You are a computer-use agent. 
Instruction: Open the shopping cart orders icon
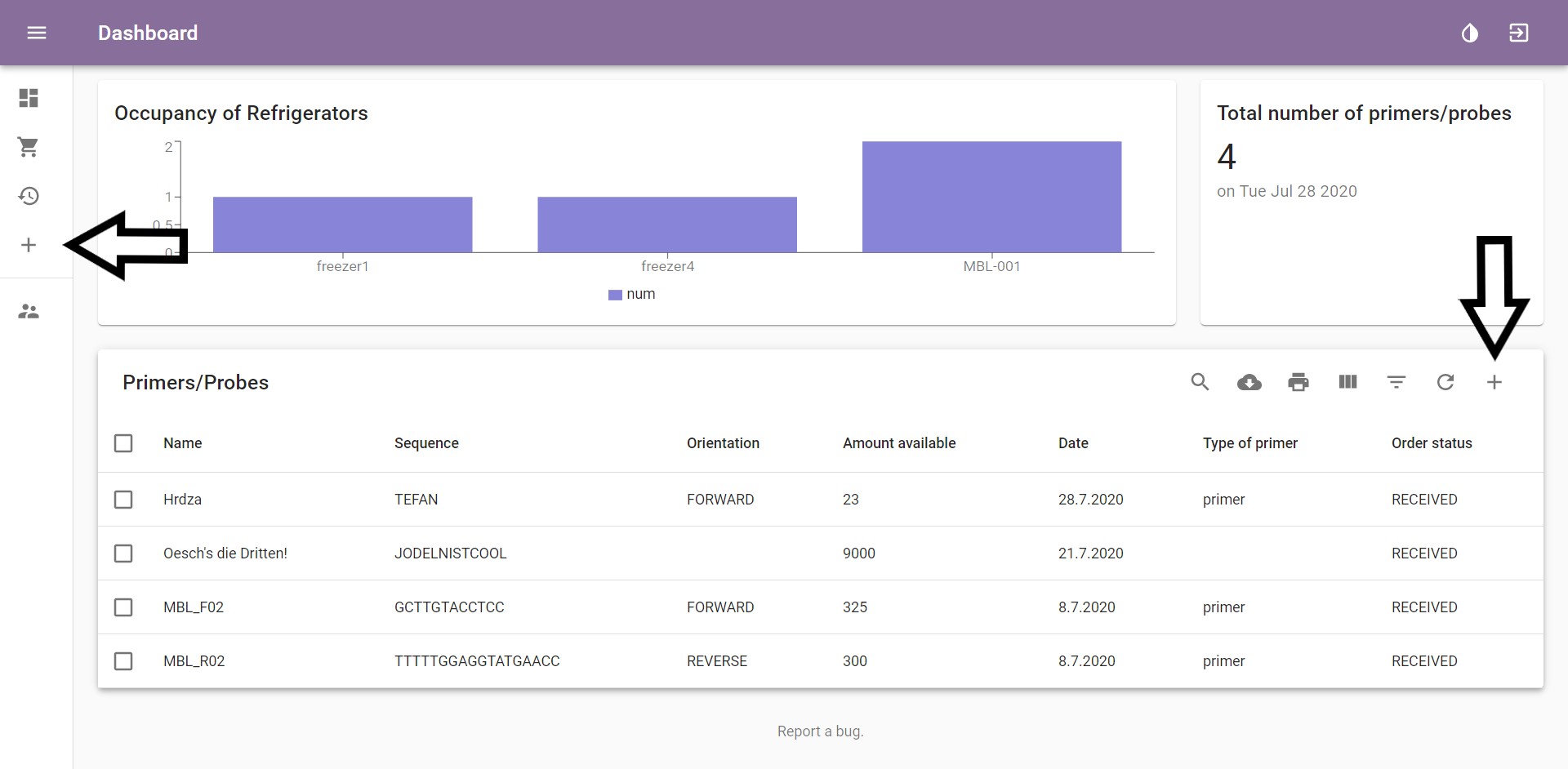29,147
